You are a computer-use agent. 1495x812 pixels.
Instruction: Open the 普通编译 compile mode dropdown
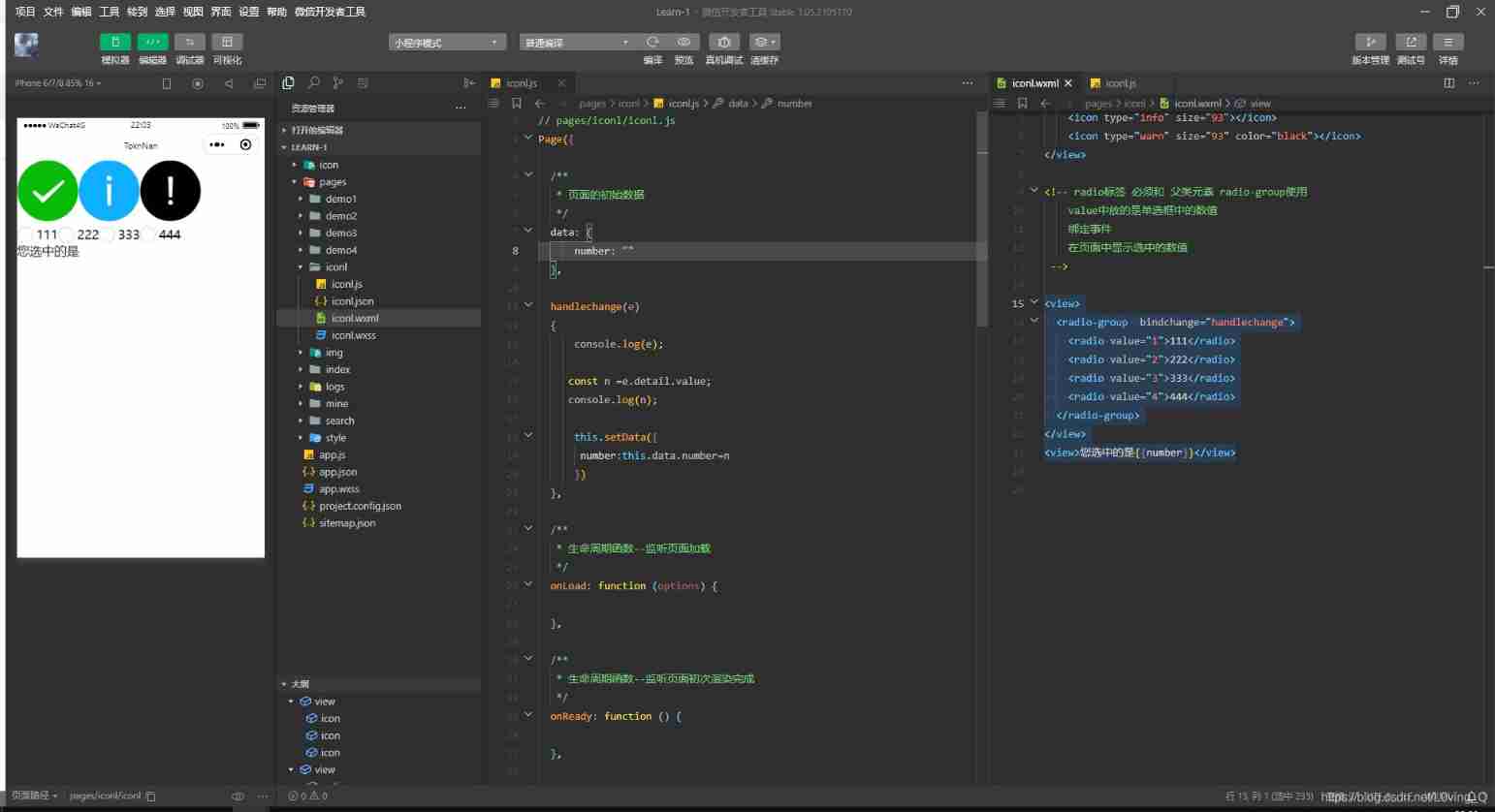click(576, 43)
